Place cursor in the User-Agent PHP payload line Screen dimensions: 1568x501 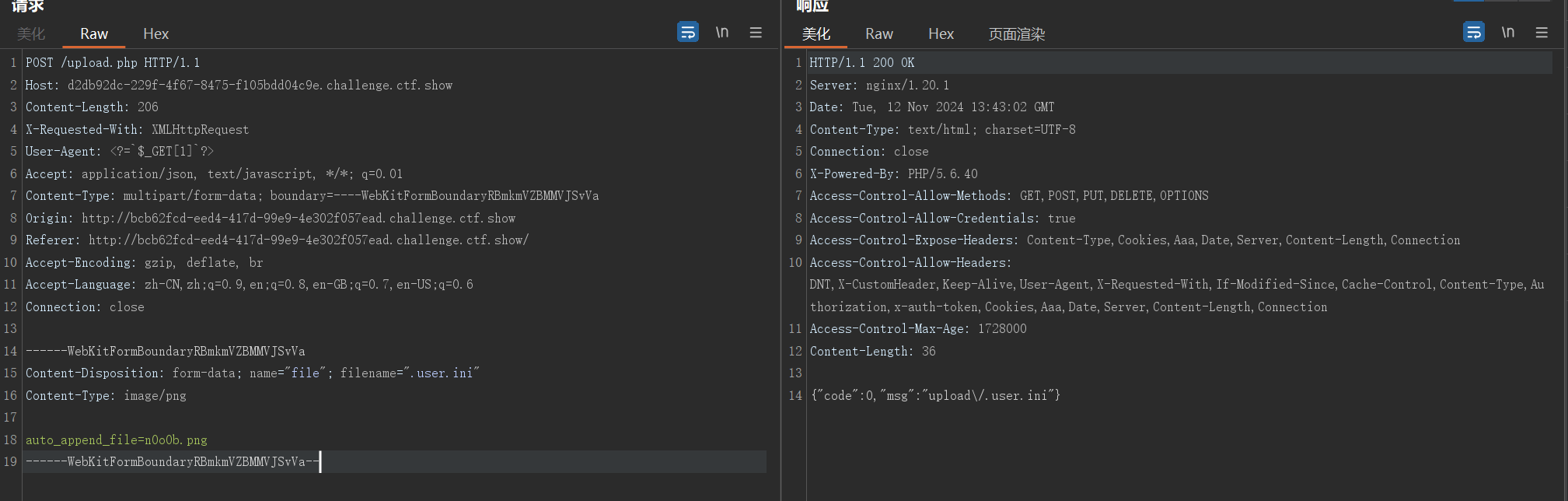[120, 151]
